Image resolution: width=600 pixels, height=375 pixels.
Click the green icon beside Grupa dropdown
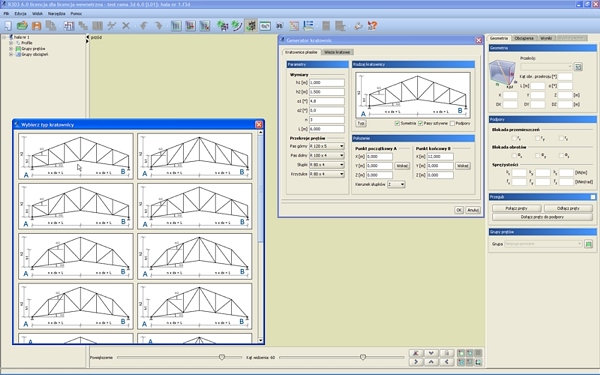(589, 244)
